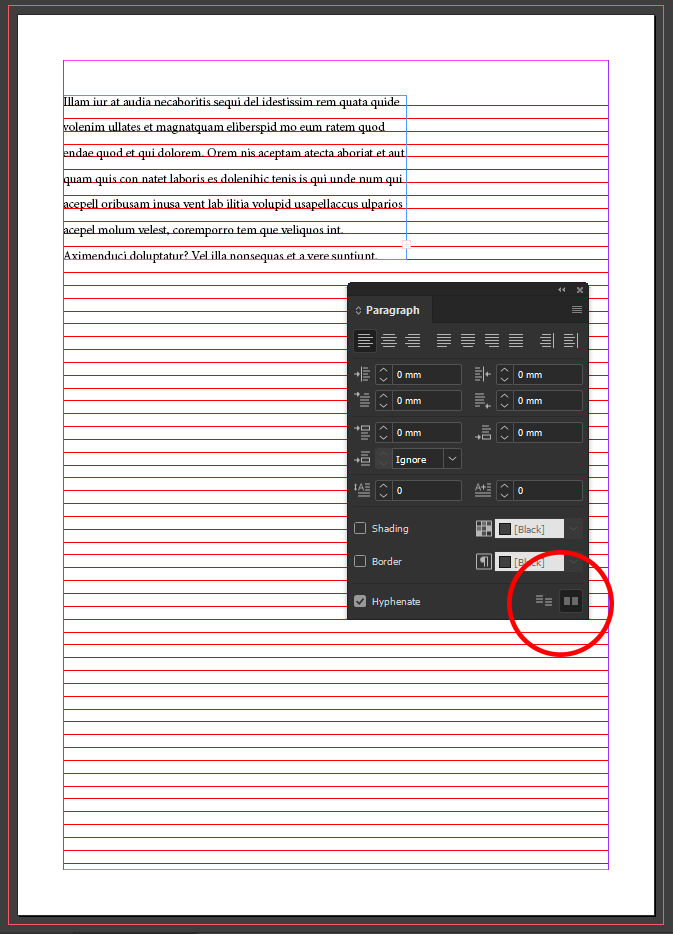Image resolution: width=673 pixels, height=934 pixels.
Task: Align paragraph away from spine
Action: [570, 341]
